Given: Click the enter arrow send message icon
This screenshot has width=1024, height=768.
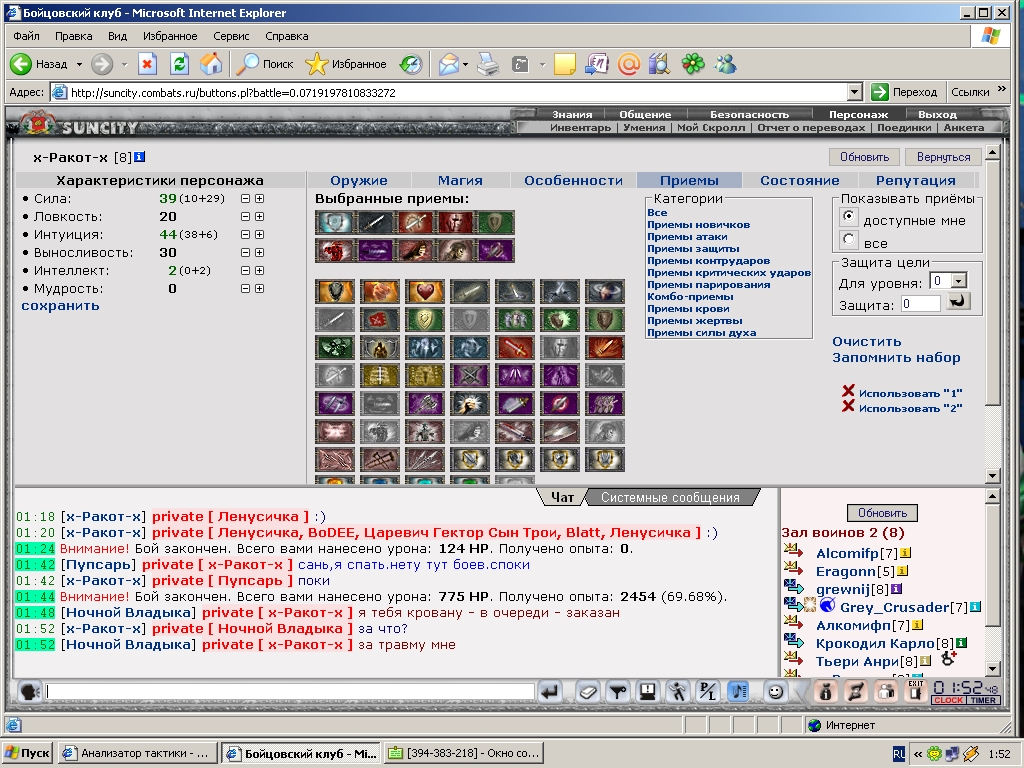Looking at the screenshot, I should (x=551, y=692).
